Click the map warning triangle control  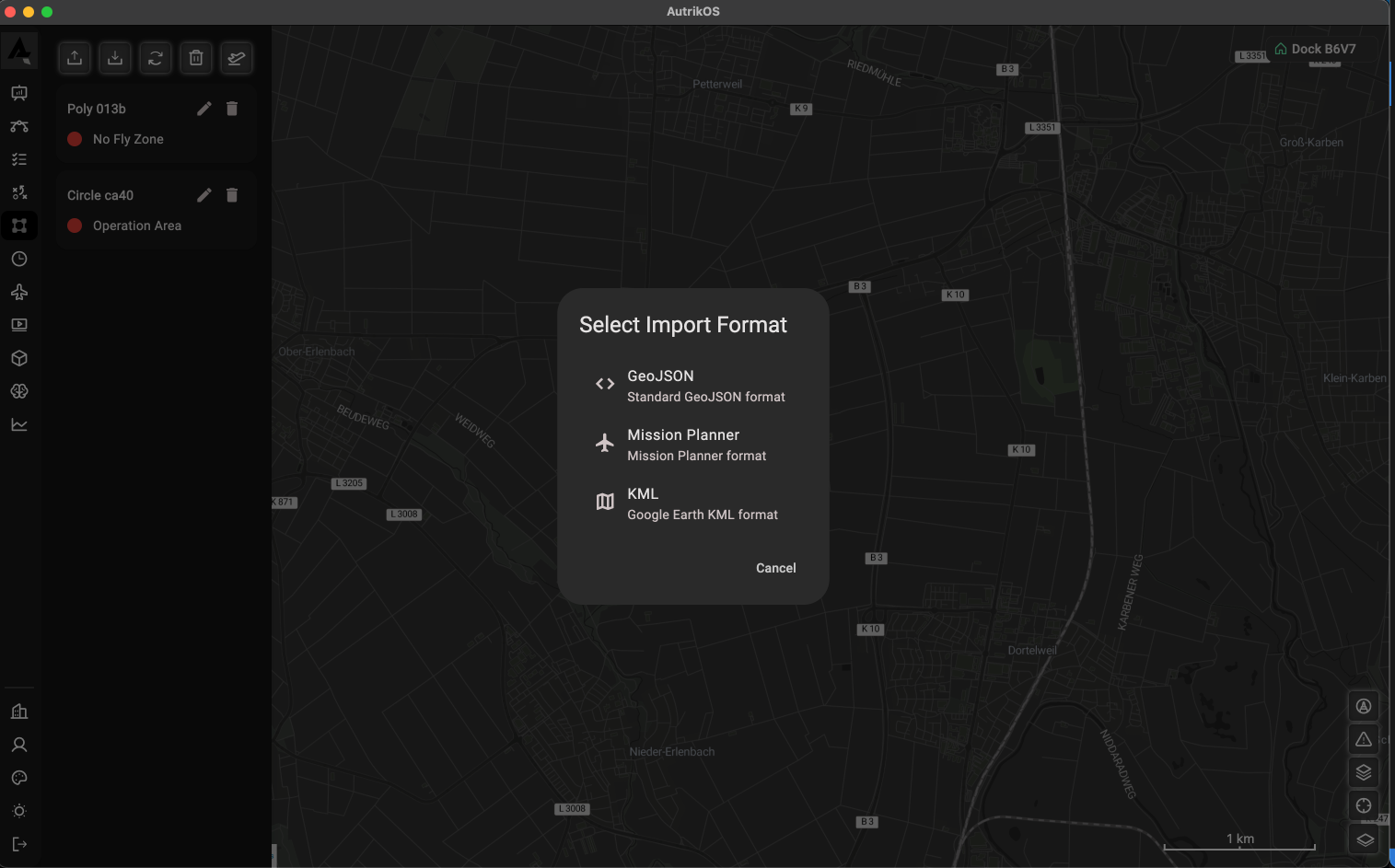pyautogui.click(x=1364, y=739)
